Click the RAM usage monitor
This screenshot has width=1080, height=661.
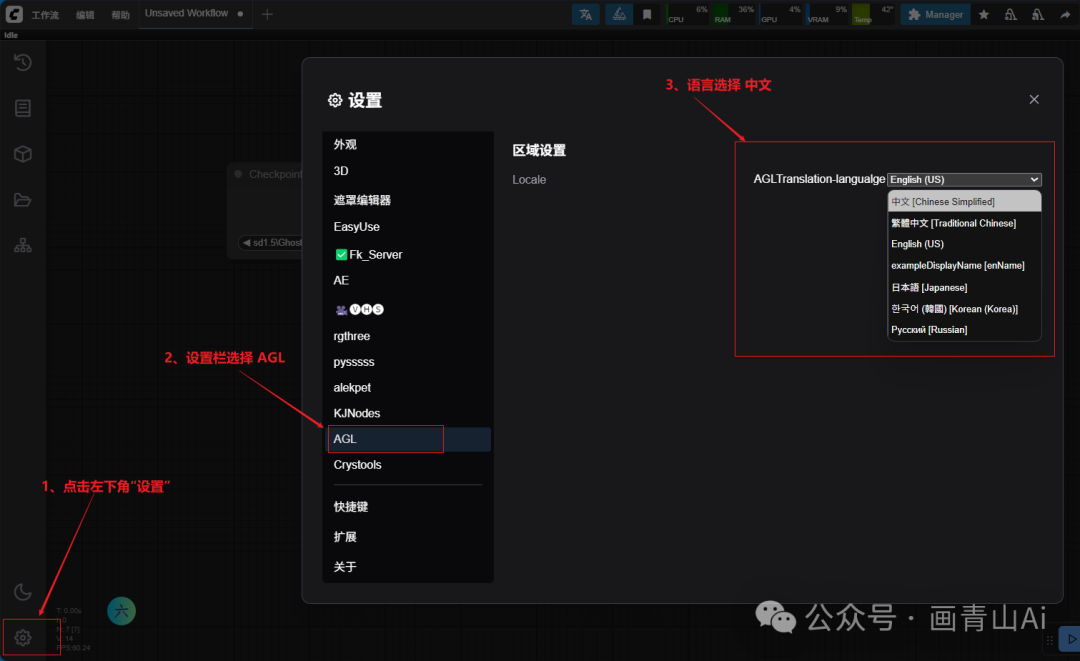734,14
